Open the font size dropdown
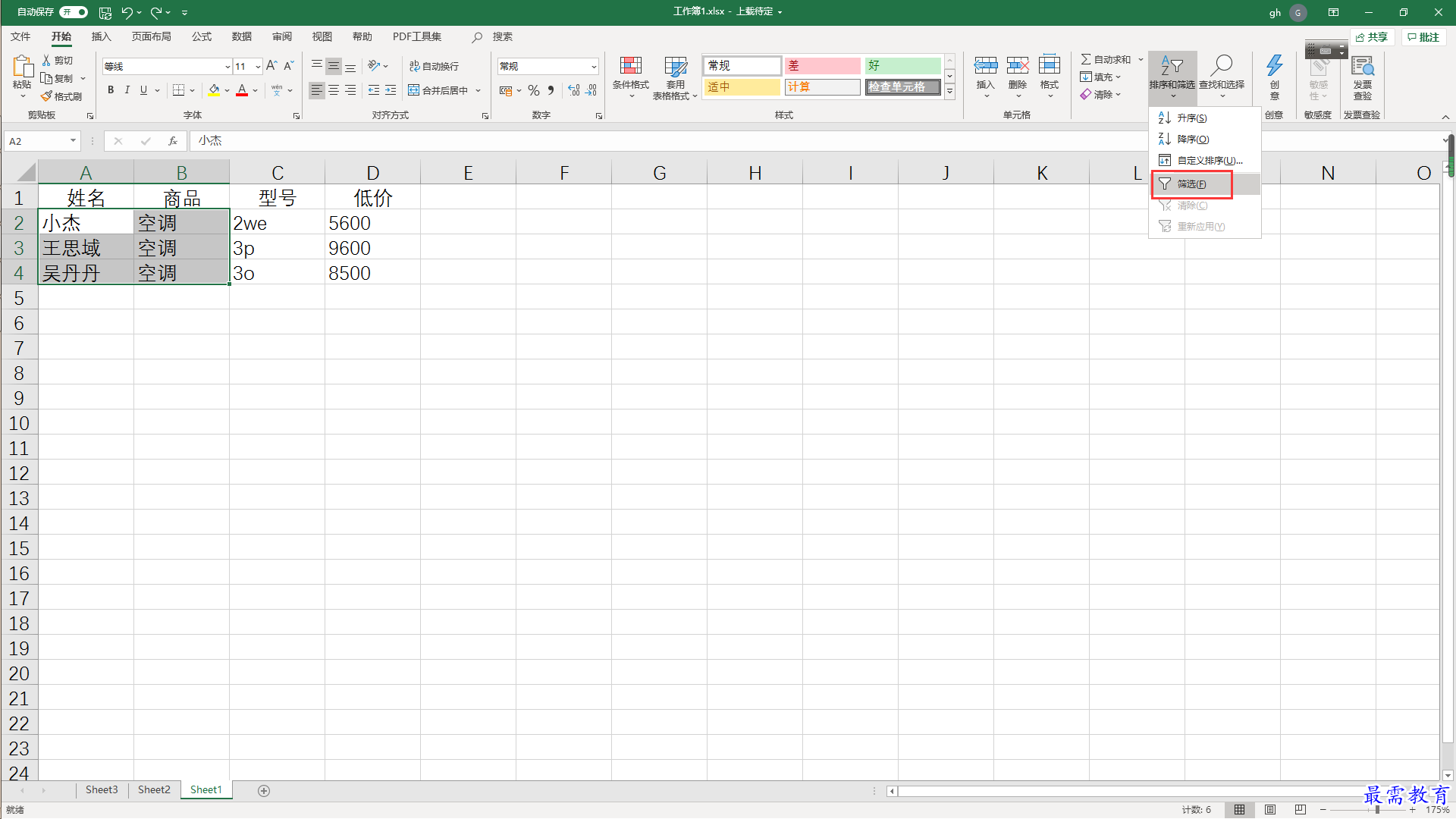The width and height of the screenshot is (1456, 819). coord(258,67)
